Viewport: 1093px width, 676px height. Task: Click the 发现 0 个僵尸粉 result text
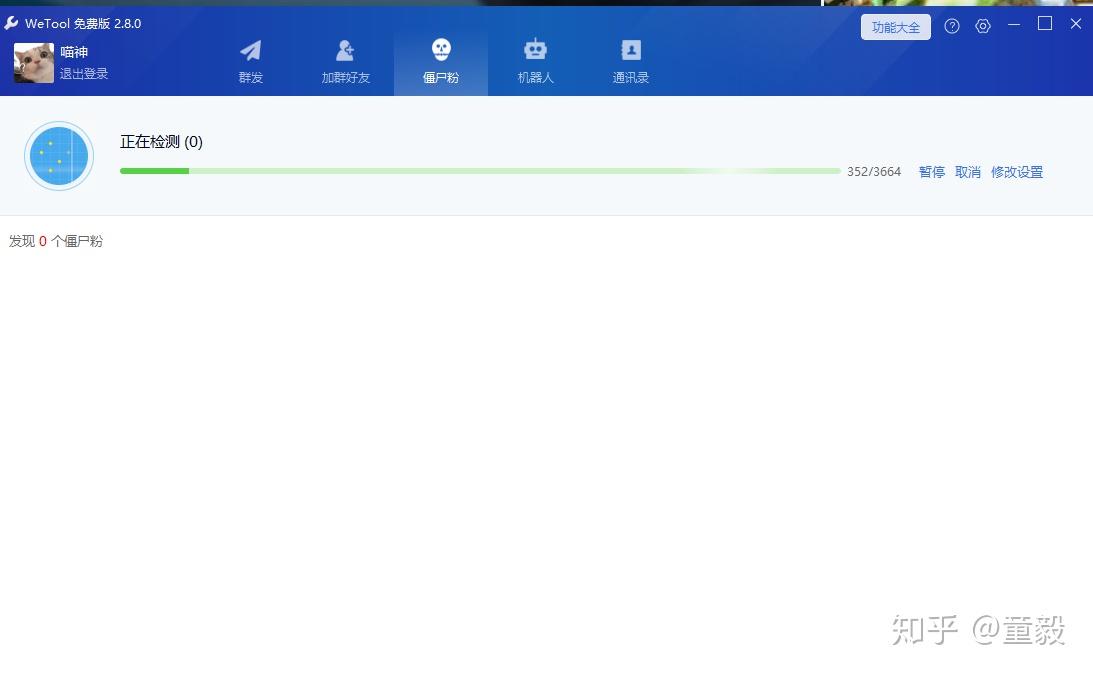tap(56, 241)
